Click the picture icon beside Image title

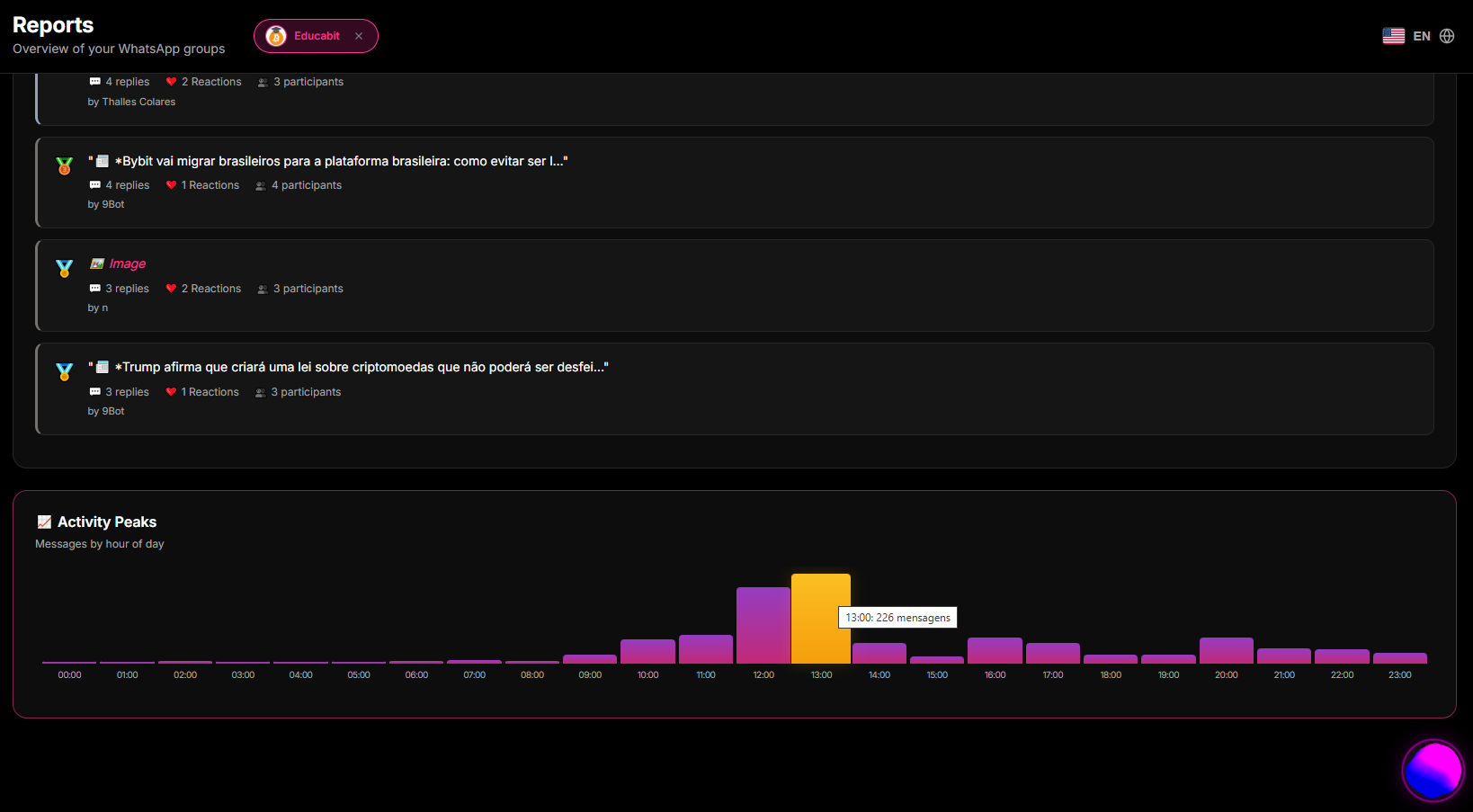tap(97, 263)
